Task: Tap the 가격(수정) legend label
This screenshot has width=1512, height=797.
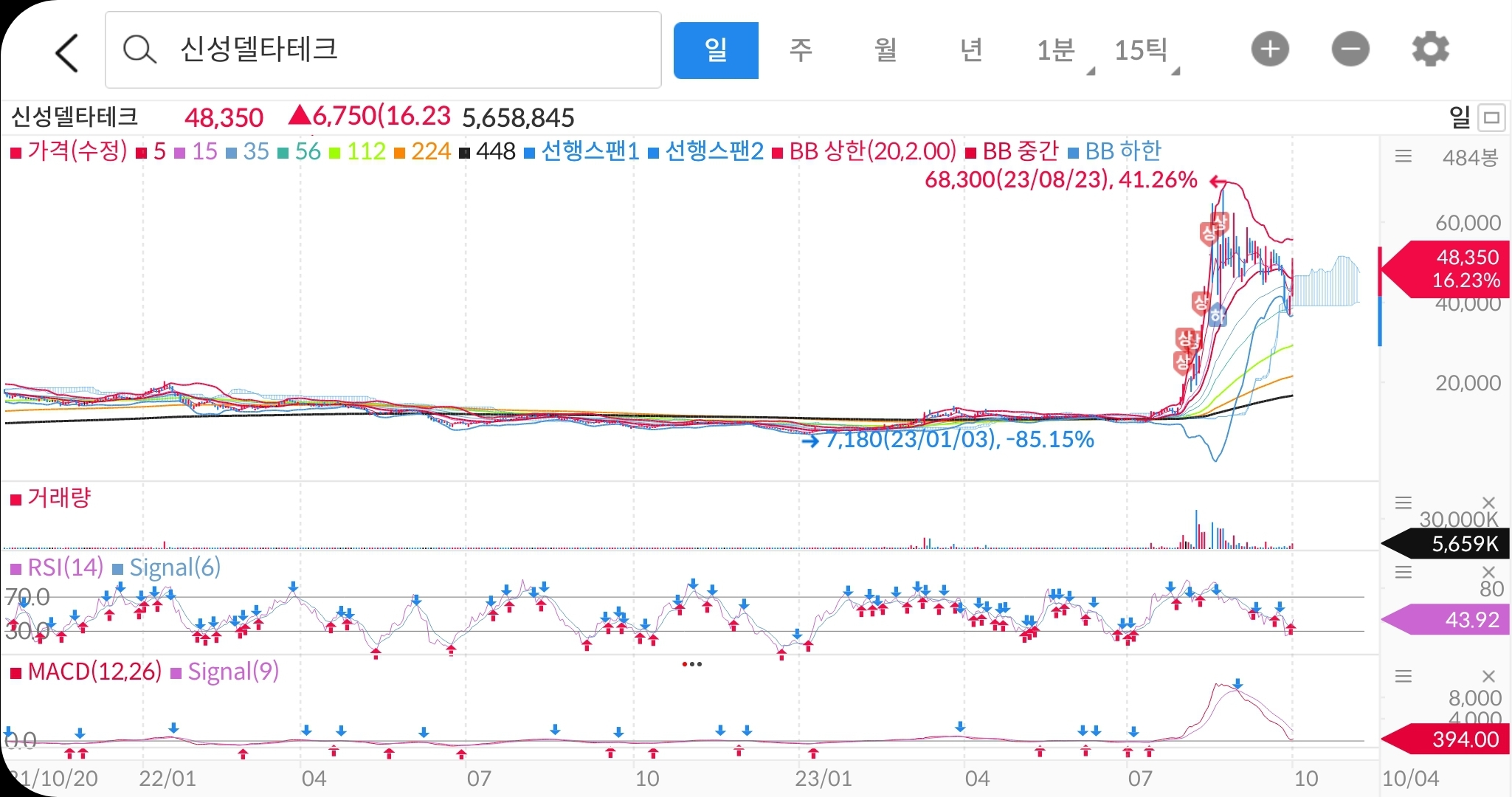Action: pos(69,151)
